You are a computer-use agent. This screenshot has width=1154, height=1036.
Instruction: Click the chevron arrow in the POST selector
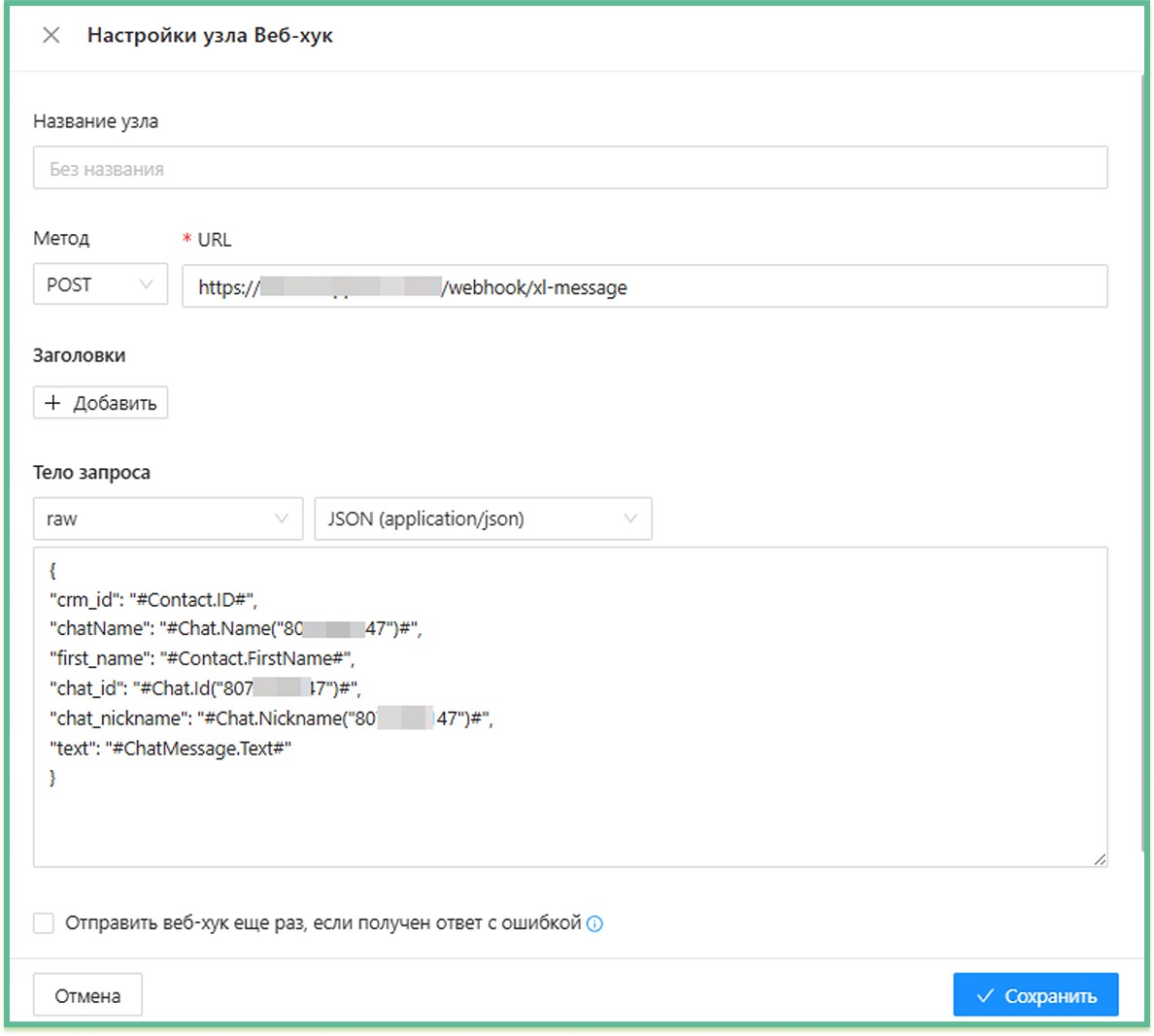click(147, 284)
